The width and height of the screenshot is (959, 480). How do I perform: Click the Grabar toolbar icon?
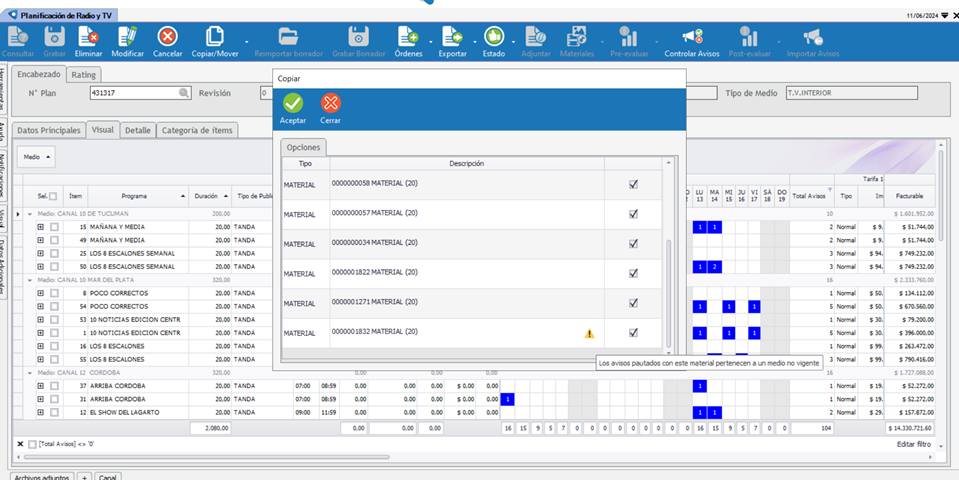(54, 37)
